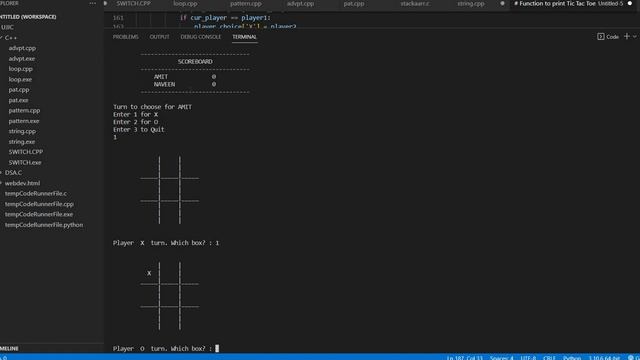Click the new terminal plus icon
Viewport: 640px width, 360px height.
coord(627,36)
